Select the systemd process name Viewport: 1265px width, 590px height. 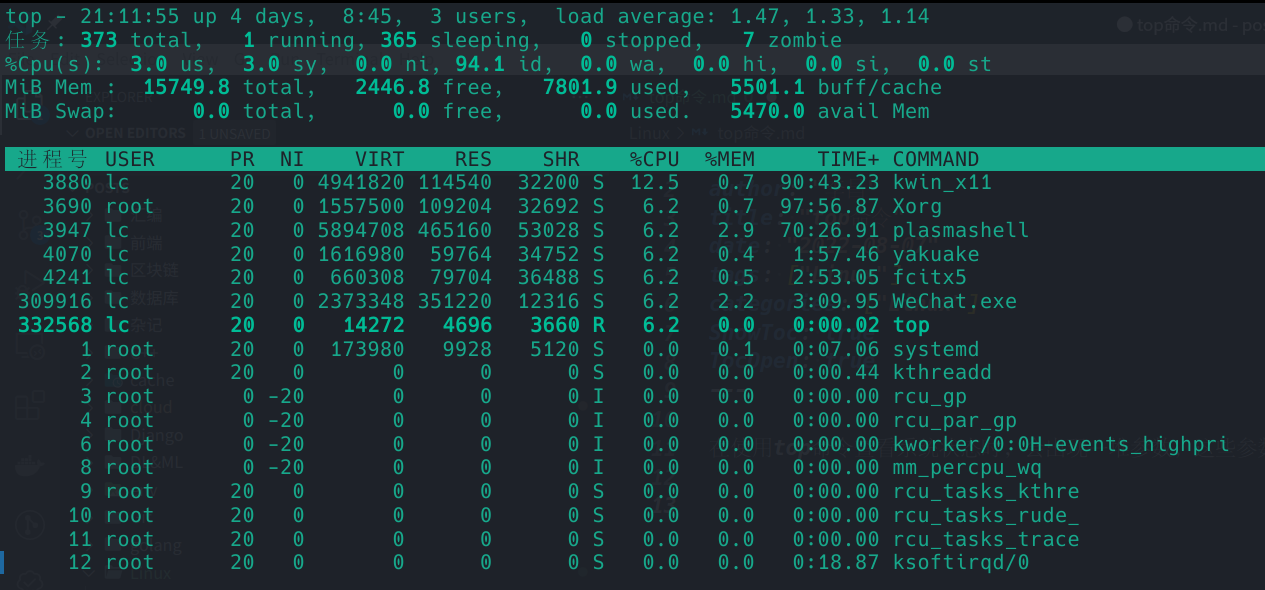pos(936,349)
